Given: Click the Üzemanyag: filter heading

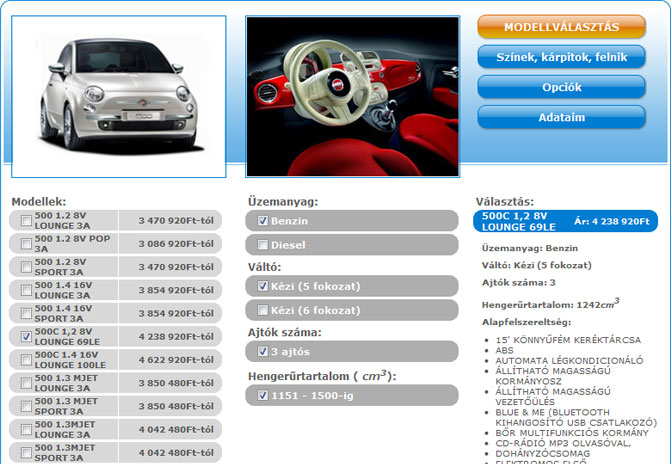Looking at the screenshot, I should click(283, 202).
